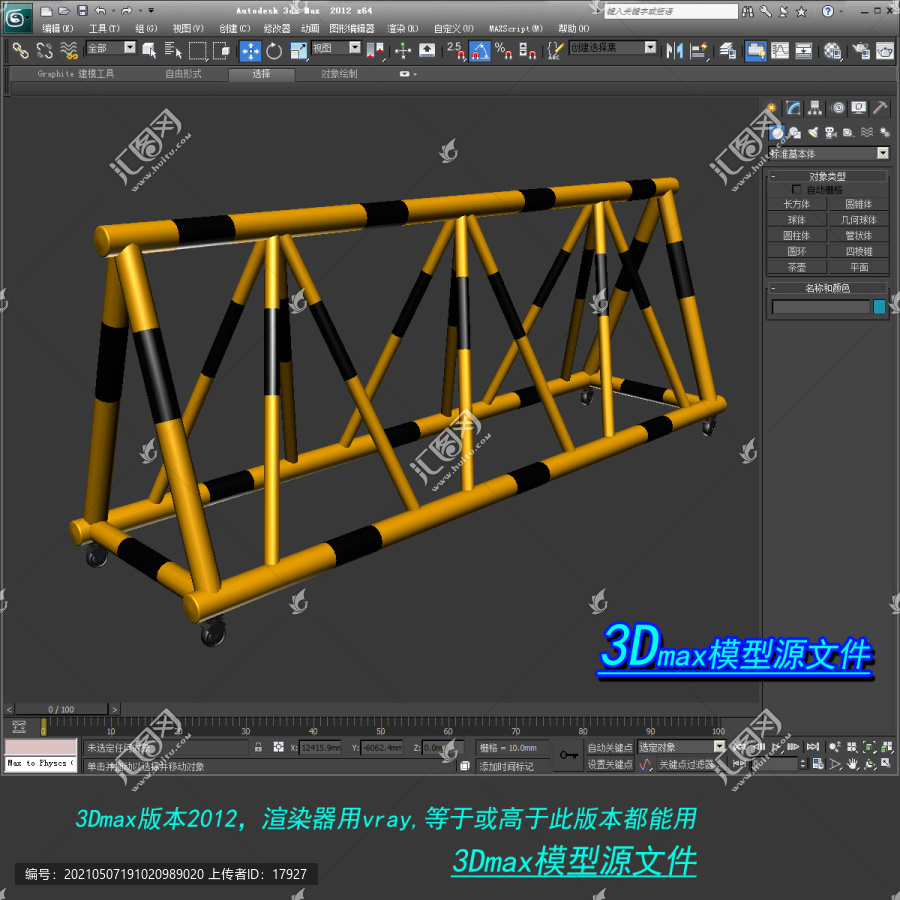The width and height of the screenshot is (900, 900).
Task: Open the 编辑(E) menu
Action: [x=58, y=28]
